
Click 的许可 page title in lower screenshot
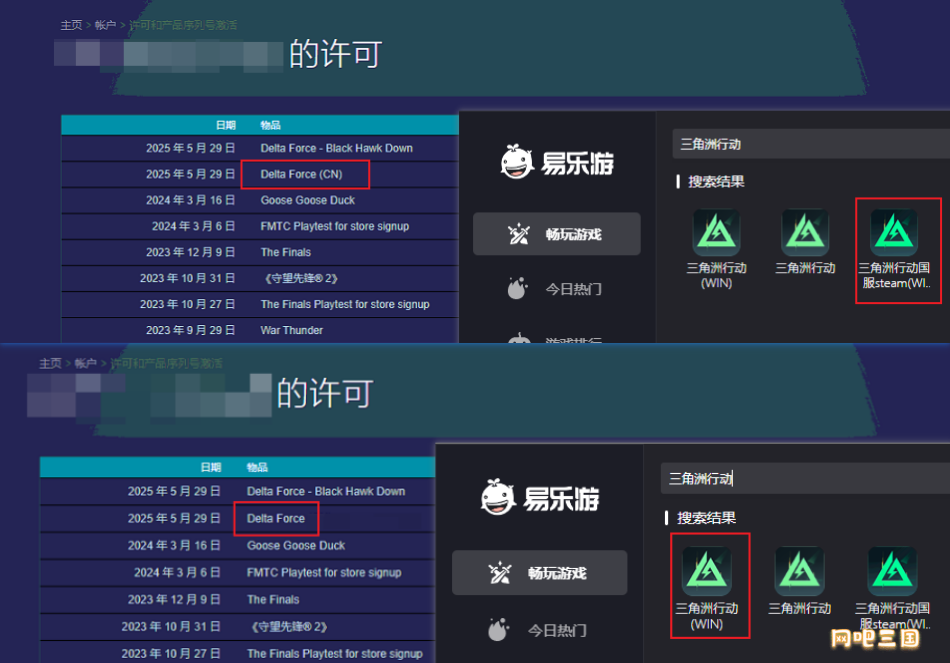pyautogui.click(x=324, y=393)
